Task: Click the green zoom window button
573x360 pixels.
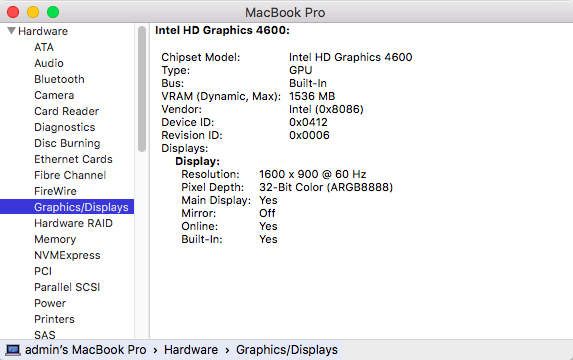Action: pos(53,12)
